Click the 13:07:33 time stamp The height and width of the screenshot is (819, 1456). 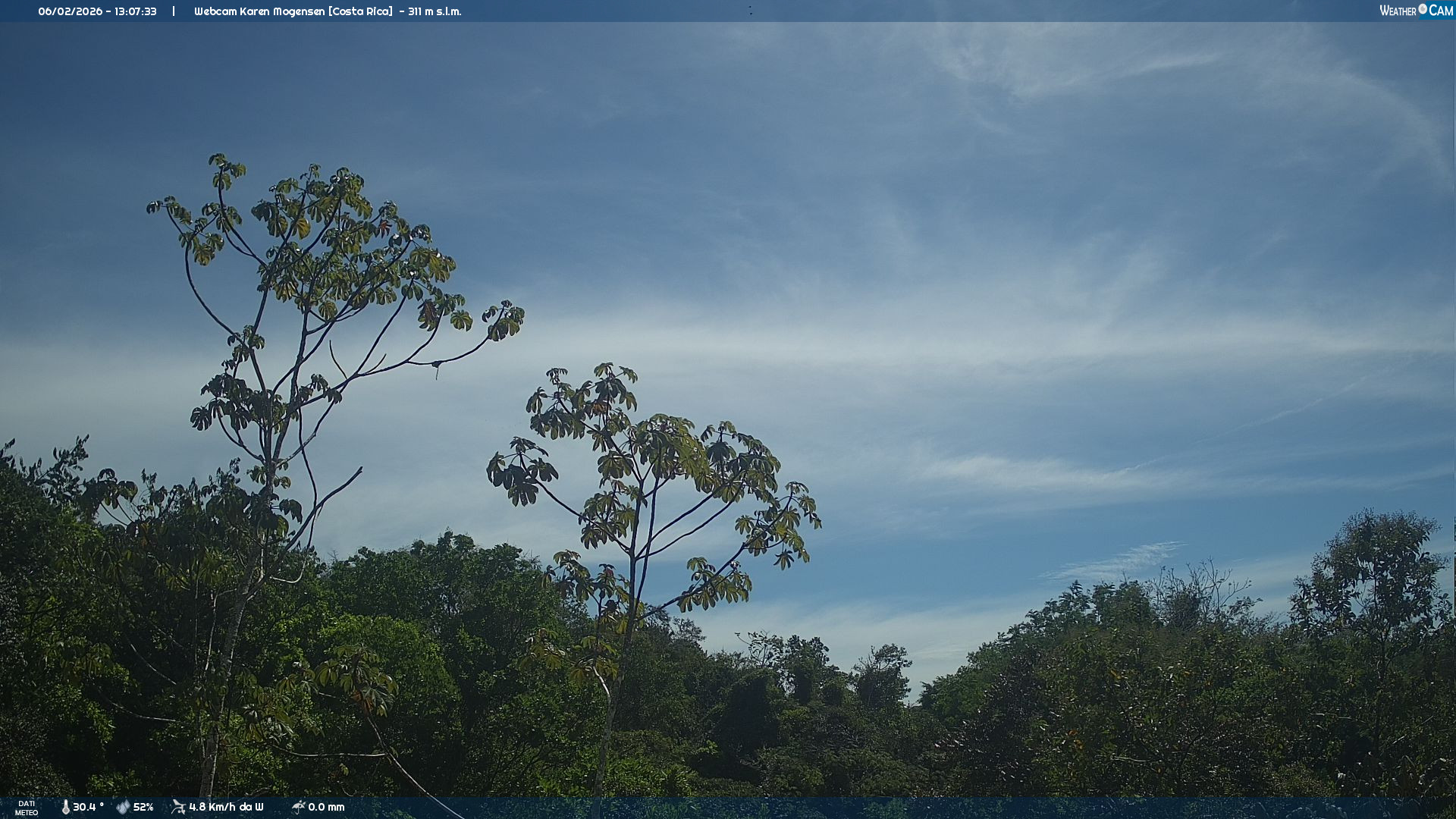pos(135,11)
